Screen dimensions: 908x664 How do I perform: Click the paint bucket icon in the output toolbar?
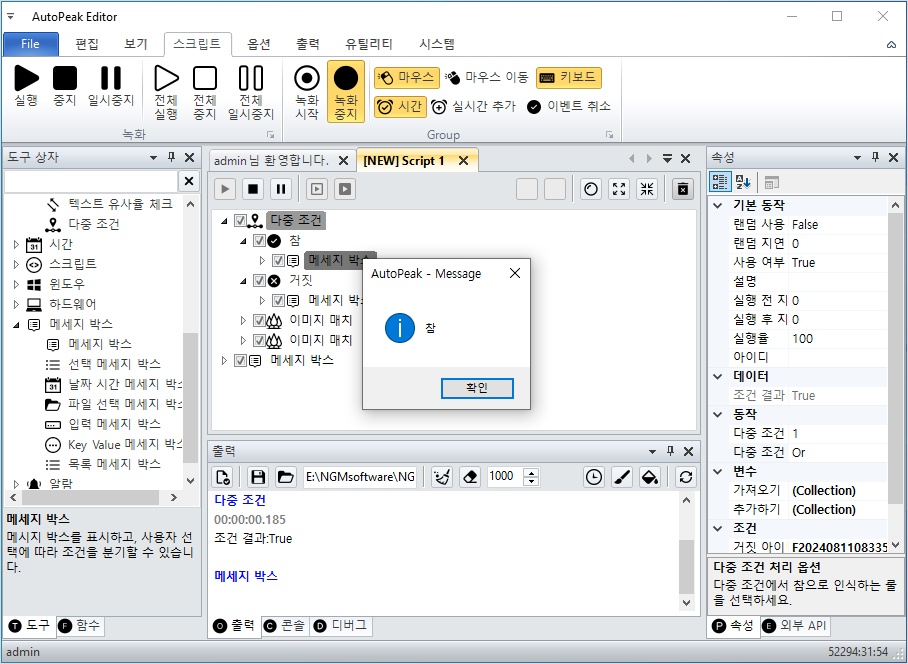point(650,477)
